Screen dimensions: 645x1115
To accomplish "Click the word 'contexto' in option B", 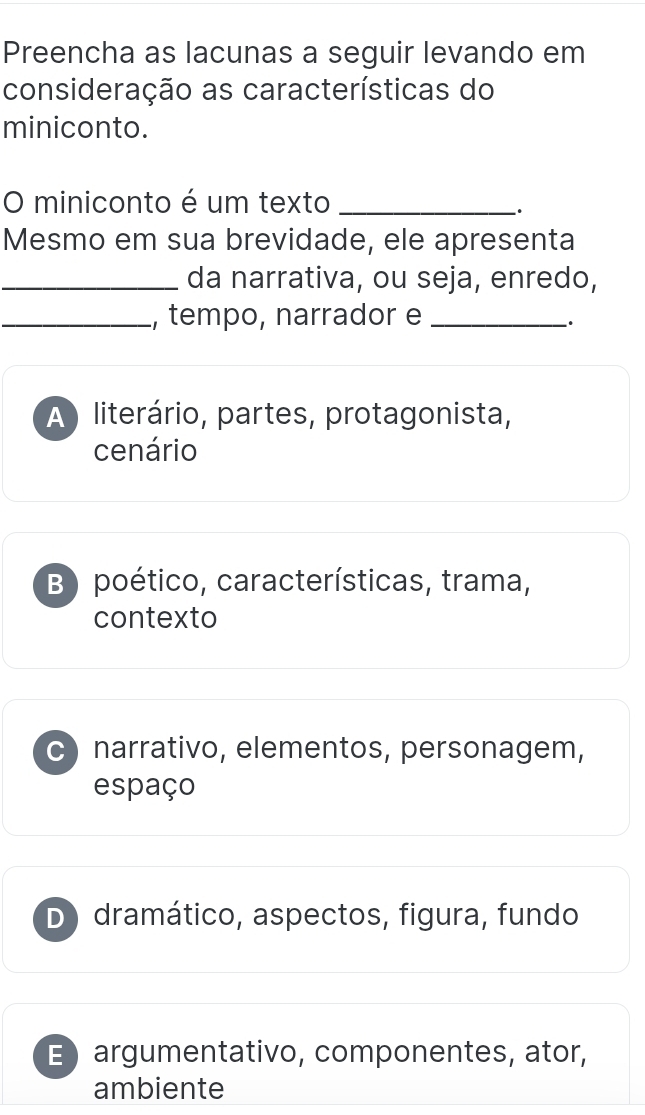I will click(155, 618).
